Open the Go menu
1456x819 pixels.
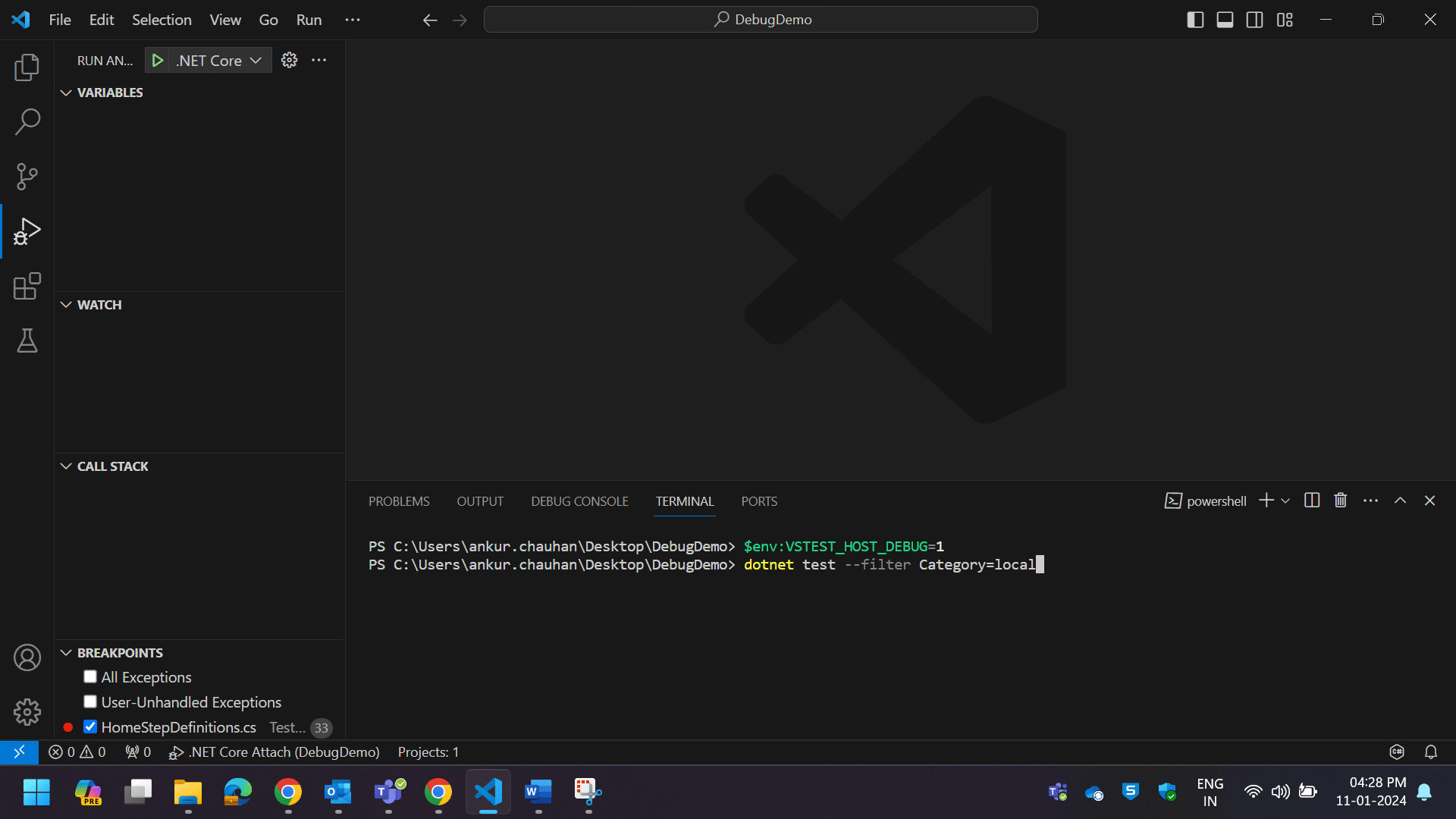pyautogui.click(x=268, y=20)
